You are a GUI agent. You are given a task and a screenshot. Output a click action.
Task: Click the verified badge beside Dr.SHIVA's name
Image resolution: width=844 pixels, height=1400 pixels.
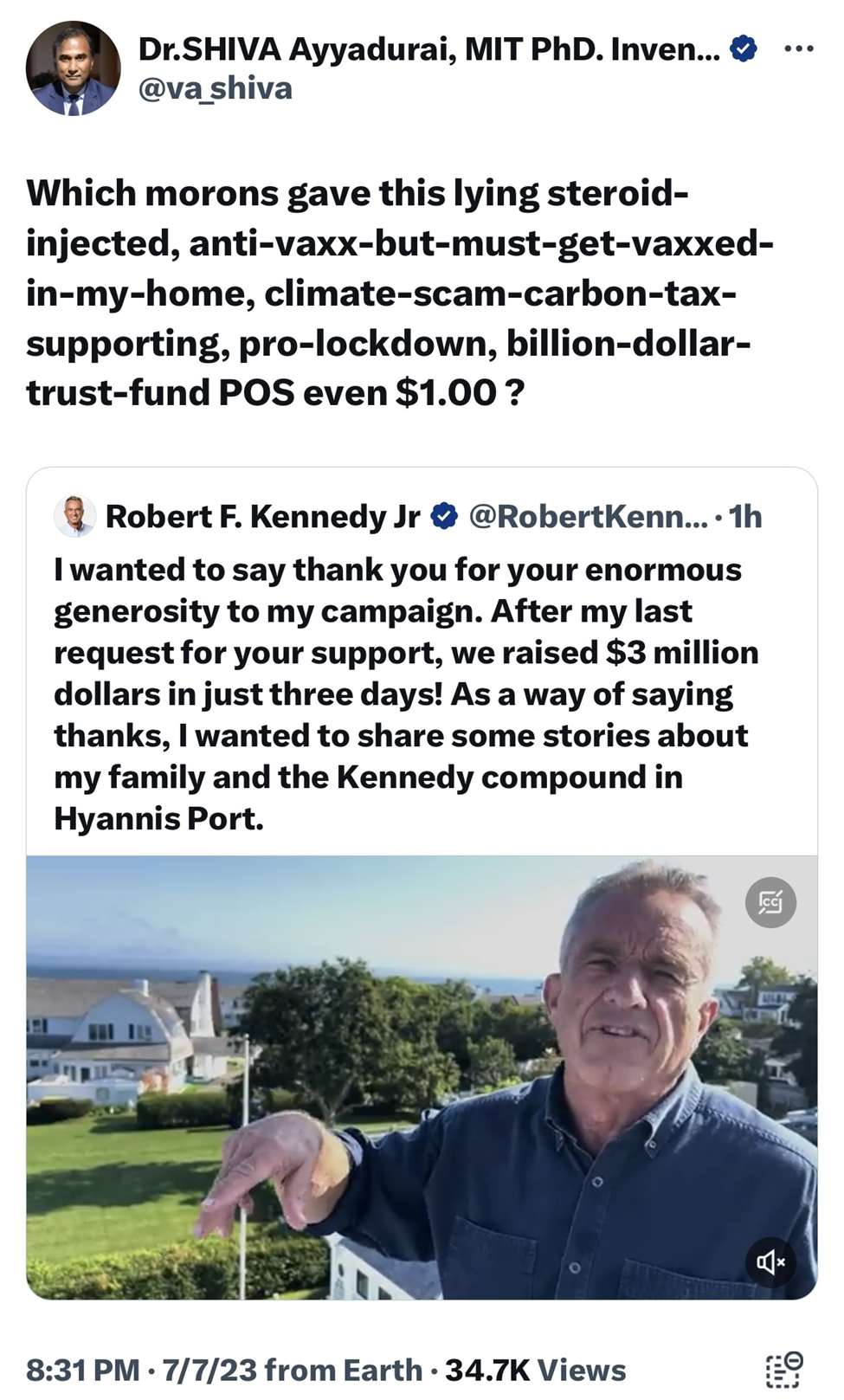742,50
